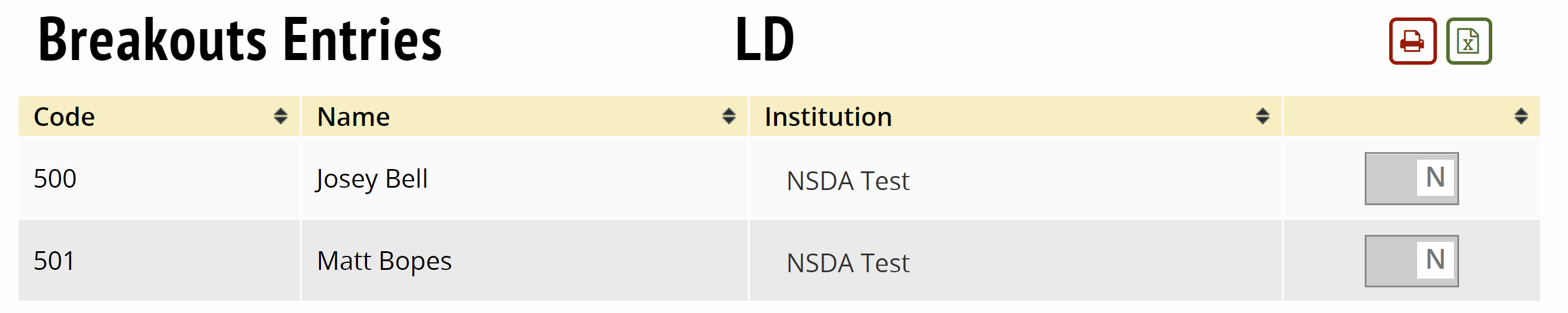The image size is (1568, 313).
Task: Click the Name header label
Action: (353, 117)
